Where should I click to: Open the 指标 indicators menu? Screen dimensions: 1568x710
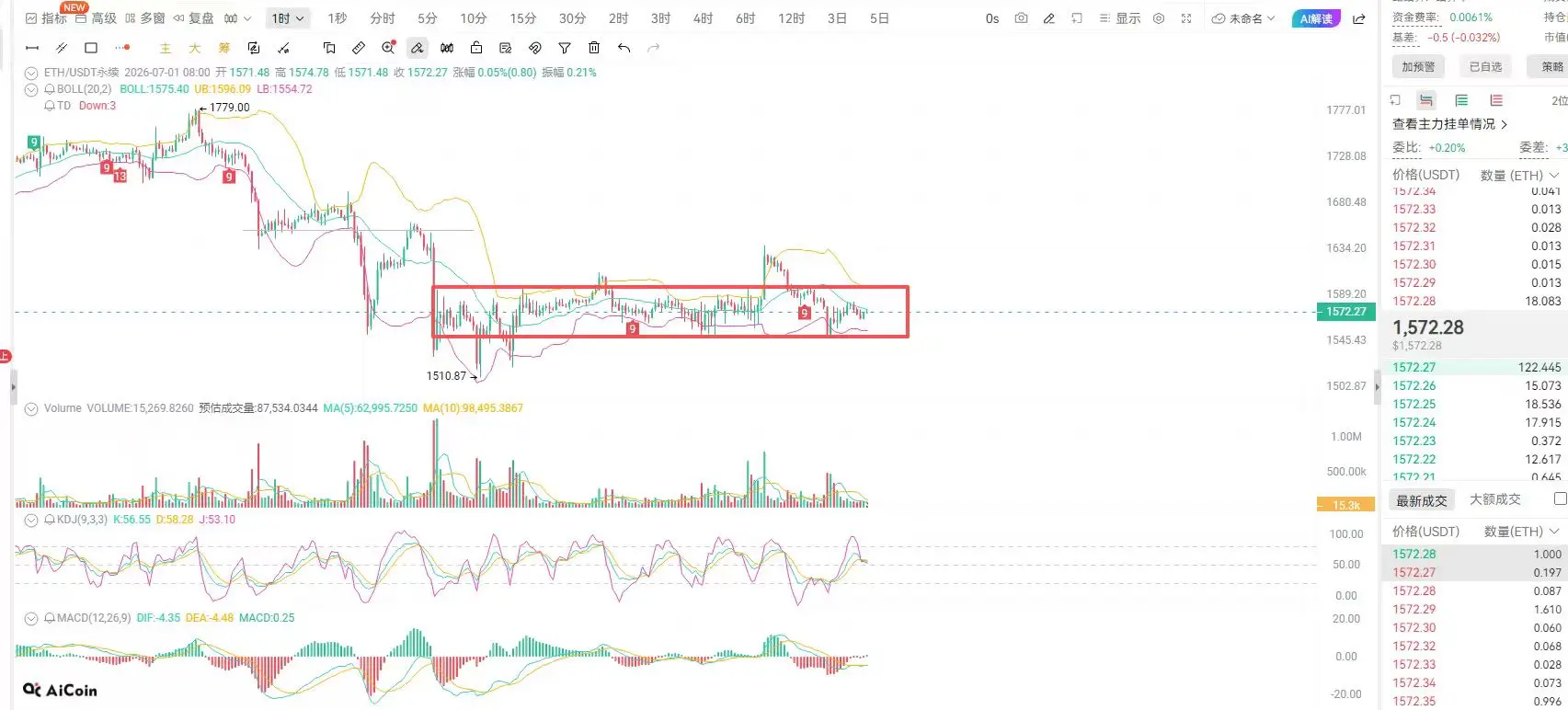pos(46,18)
